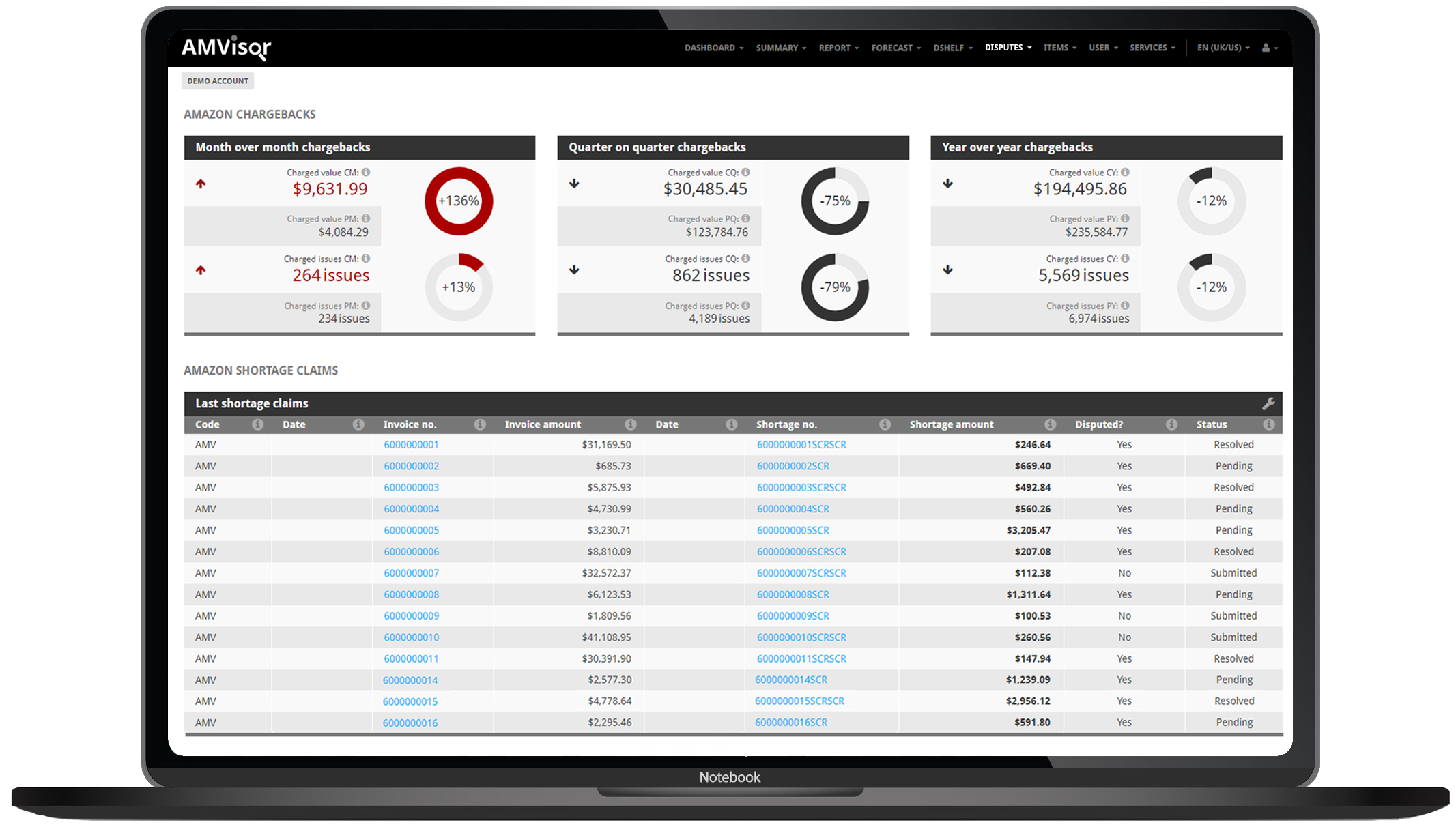
Task: Click the info icon next to Charged issues CQ
Action: coord(747,259)
